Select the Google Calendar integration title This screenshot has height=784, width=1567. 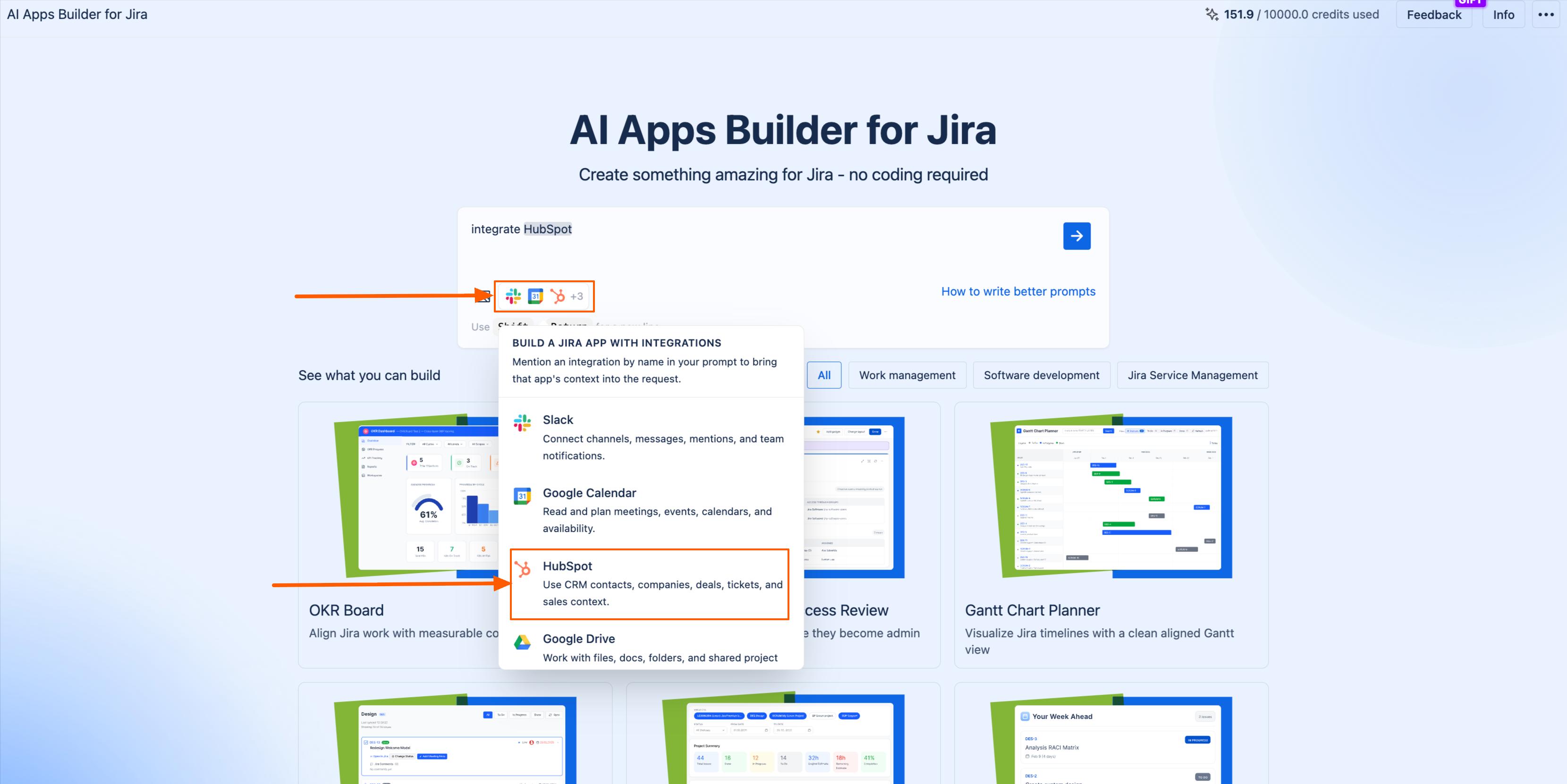(589, 493)
